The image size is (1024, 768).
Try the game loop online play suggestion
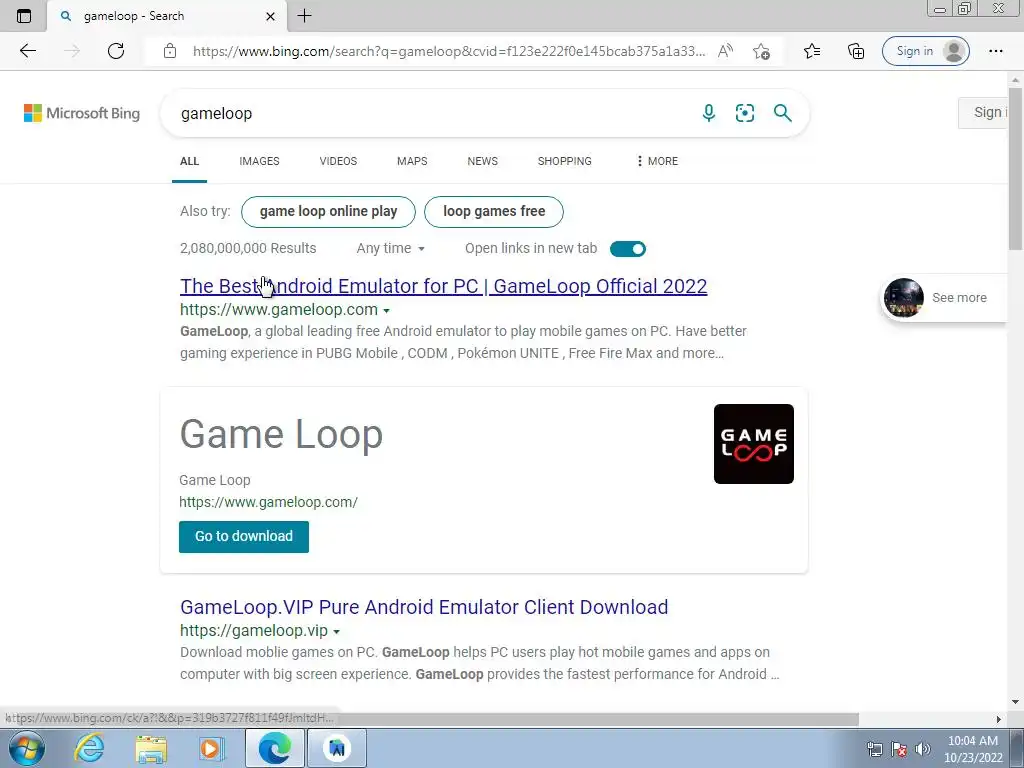coord(328,212)
